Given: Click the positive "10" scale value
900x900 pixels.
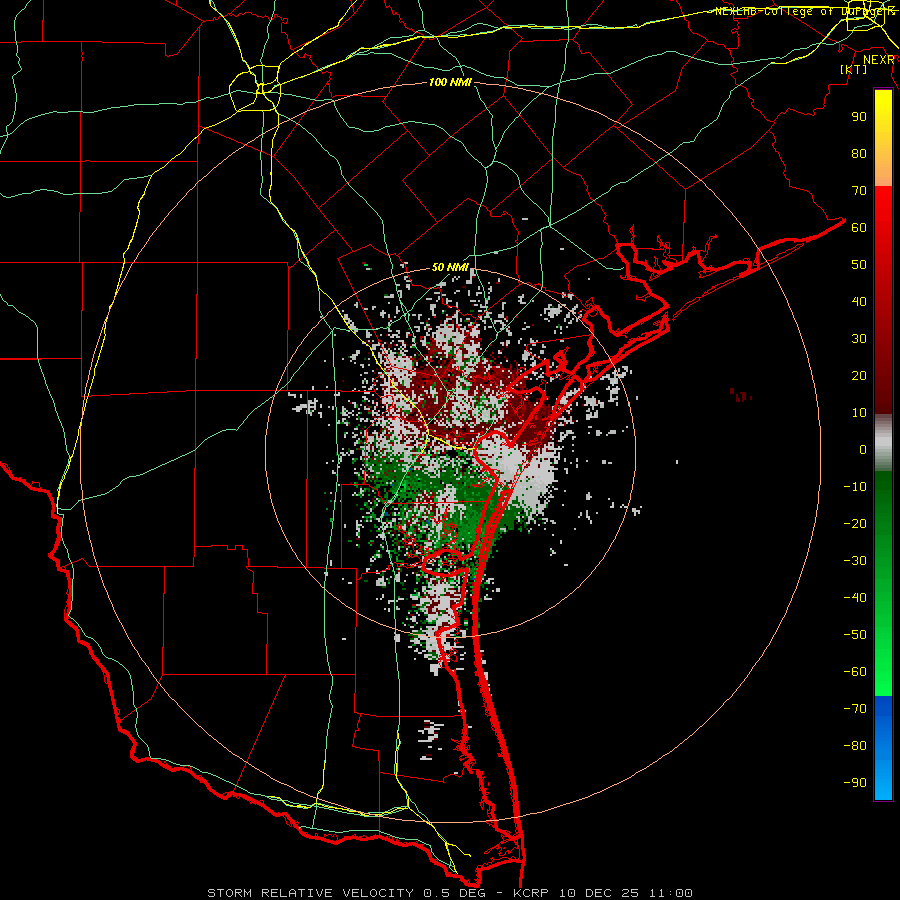Looking at the screenshot, I should coord(859,413).
